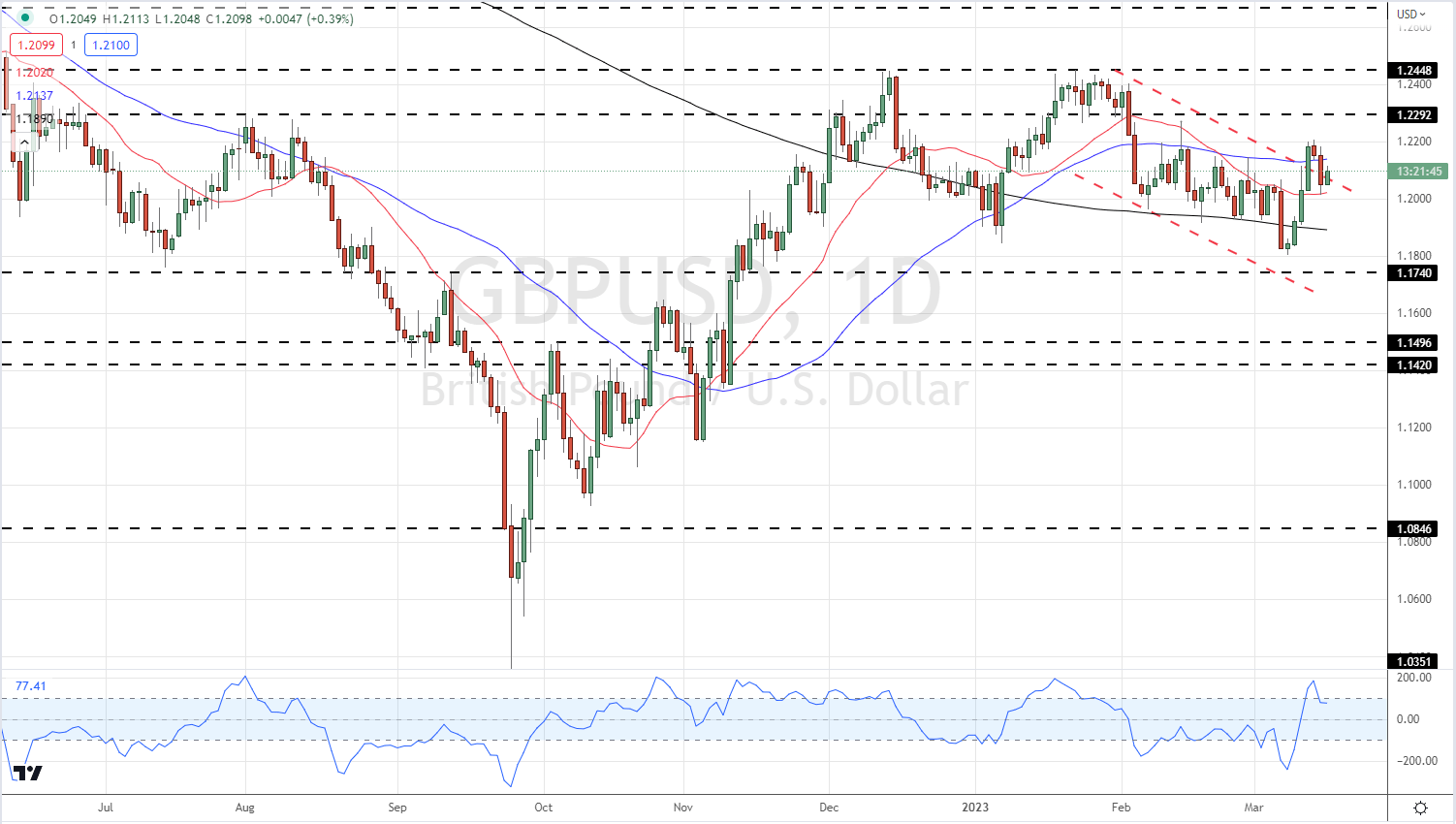
Task: Open the USD currency dropdown
Action: 1411,15
